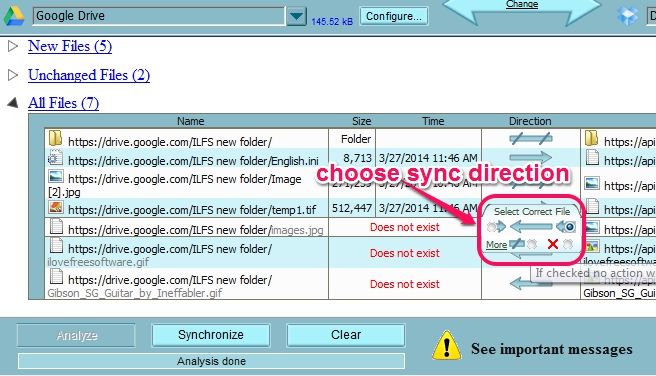Select the copy-right radio button in popup
The width and height of the screenshot is (656, 376).
[x=492, y=227]
